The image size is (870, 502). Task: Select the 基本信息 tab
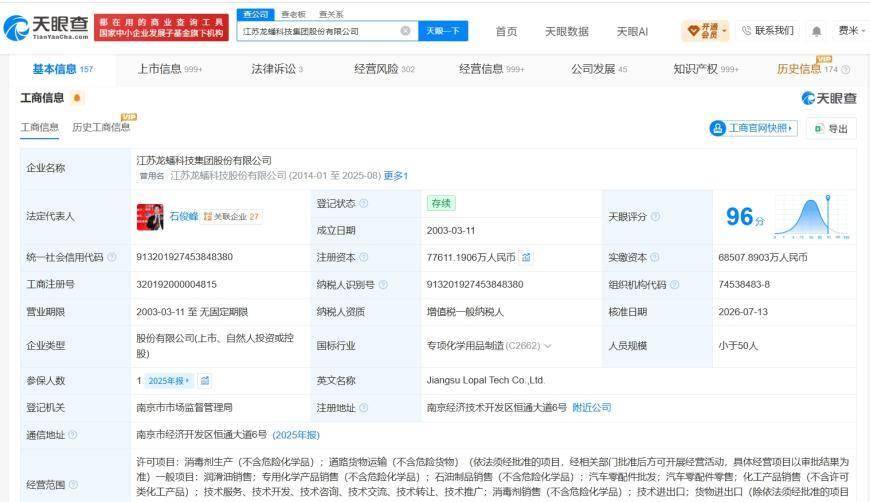click(x=63, y=69)
